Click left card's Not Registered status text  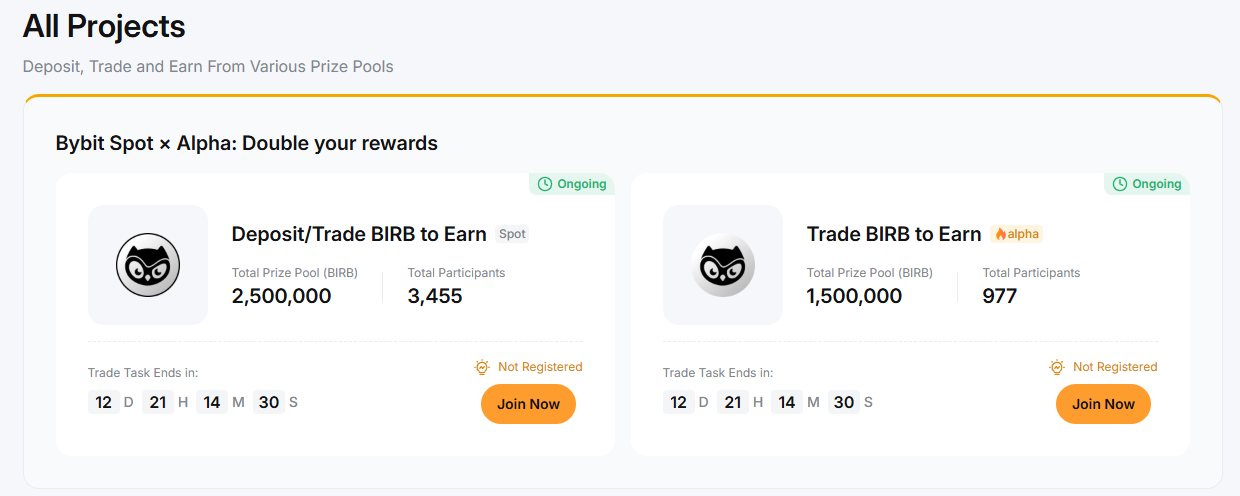pos(540,367)
